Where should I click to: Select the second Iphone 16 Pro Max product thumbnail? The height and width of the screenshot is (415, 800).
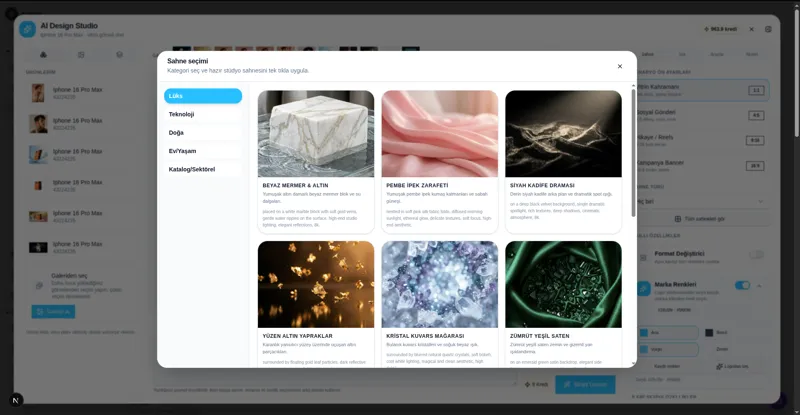(x=38, y=124)
